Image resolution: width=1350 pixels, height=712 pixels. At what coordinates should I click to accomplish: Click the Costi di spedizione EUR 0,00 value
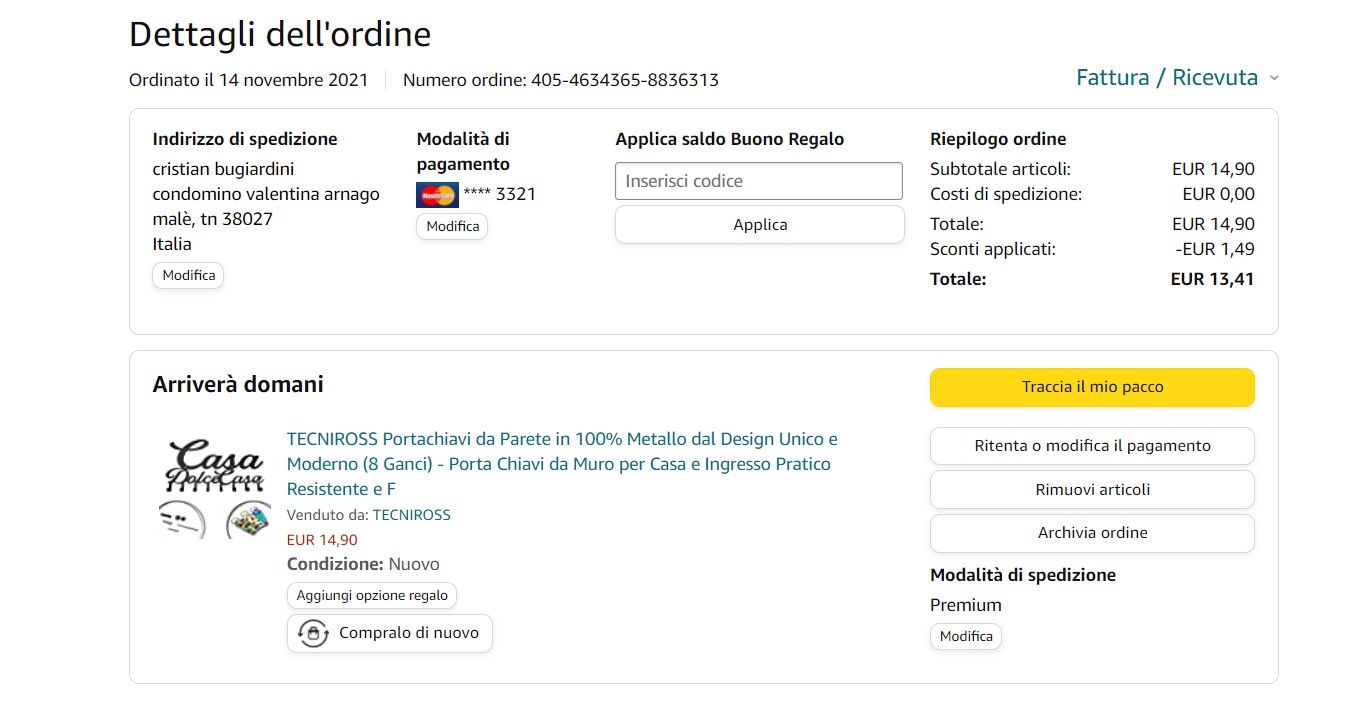pyautogui.click(x=1218, y=194)
